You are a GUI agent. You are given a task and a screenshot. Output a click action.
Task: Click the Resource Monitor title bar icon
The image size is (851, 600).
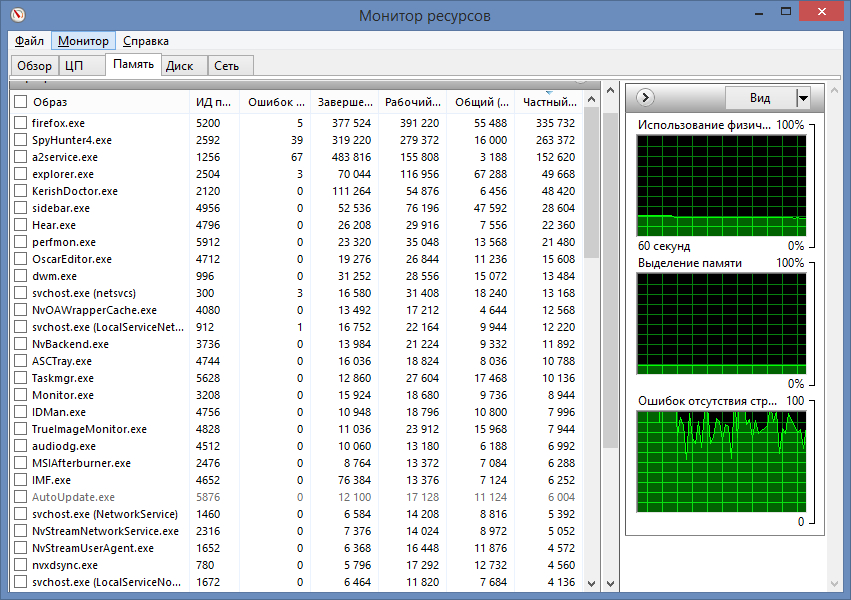click(17, 15)
